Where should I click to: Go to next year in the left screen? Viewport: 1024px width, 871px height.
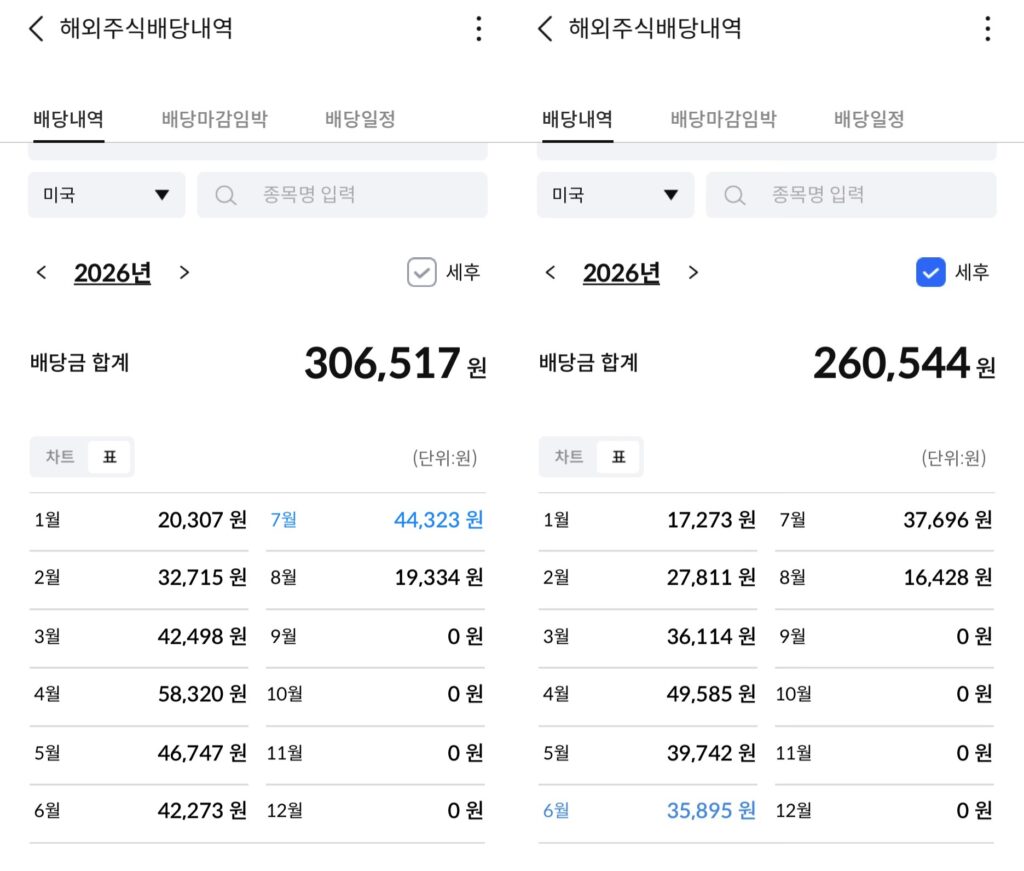184,272
